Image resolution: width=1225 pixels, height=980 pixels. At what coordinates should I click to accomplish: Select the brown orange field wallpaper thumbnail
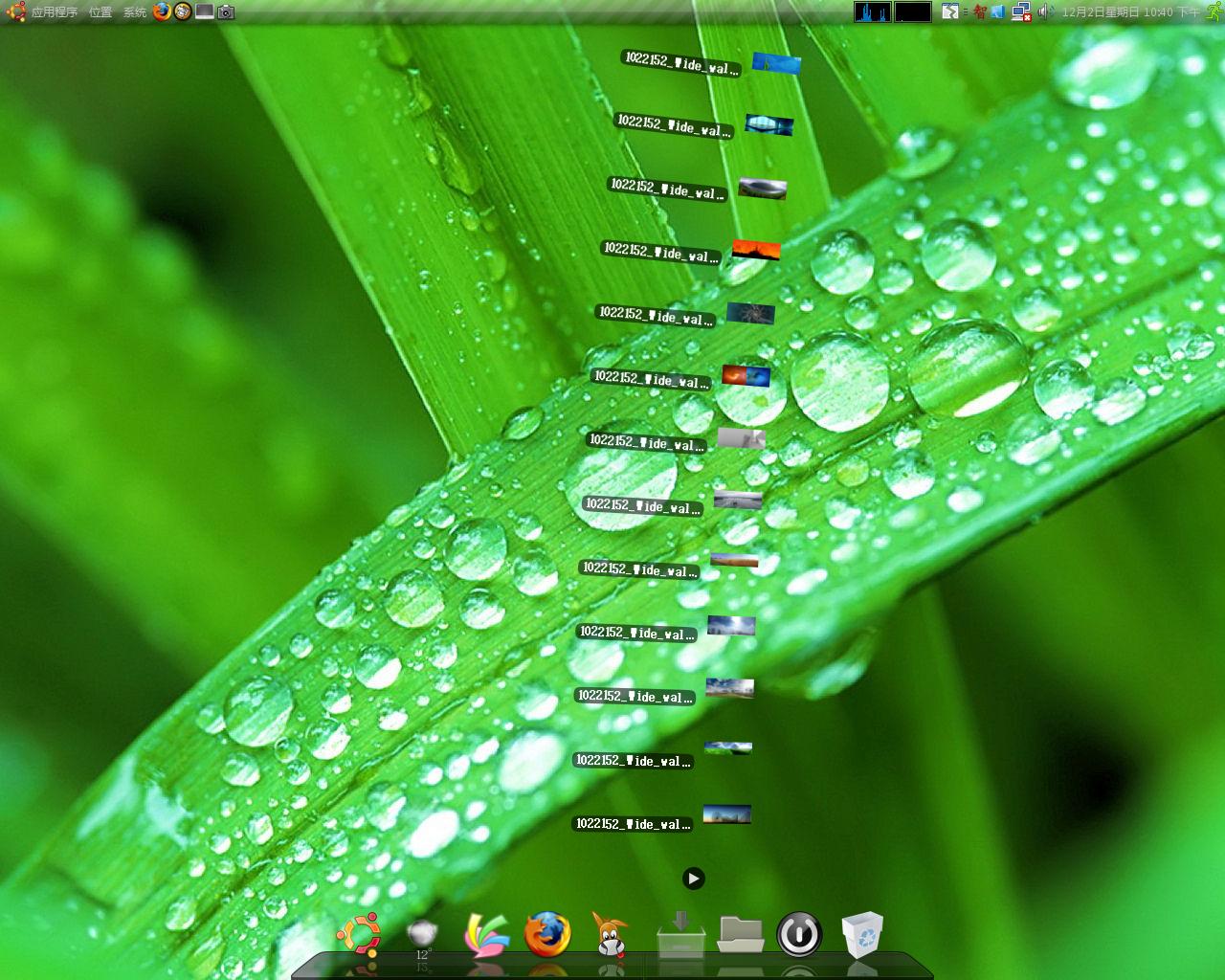[x=735, y=561]
